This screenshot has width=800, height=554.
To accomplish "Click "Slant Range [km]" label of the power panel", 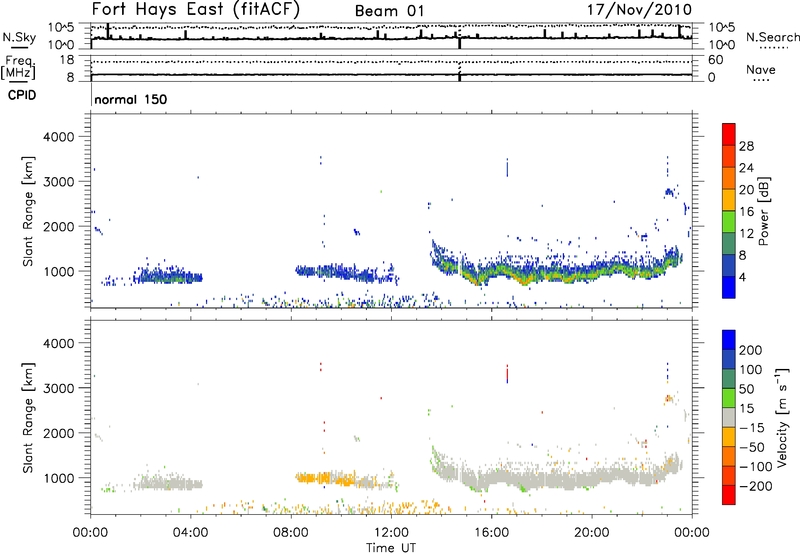I will click(x=28, y=211).
